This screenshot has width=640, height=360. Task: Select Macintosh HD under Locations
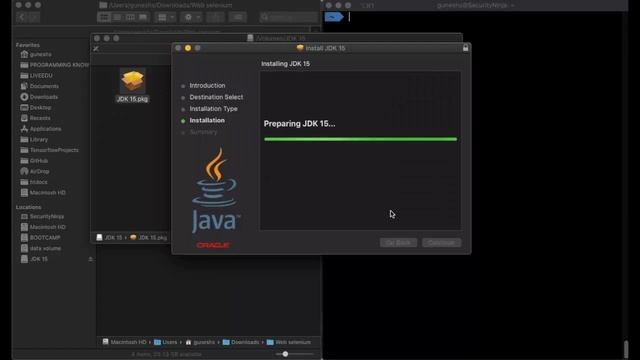click(43, 227)
